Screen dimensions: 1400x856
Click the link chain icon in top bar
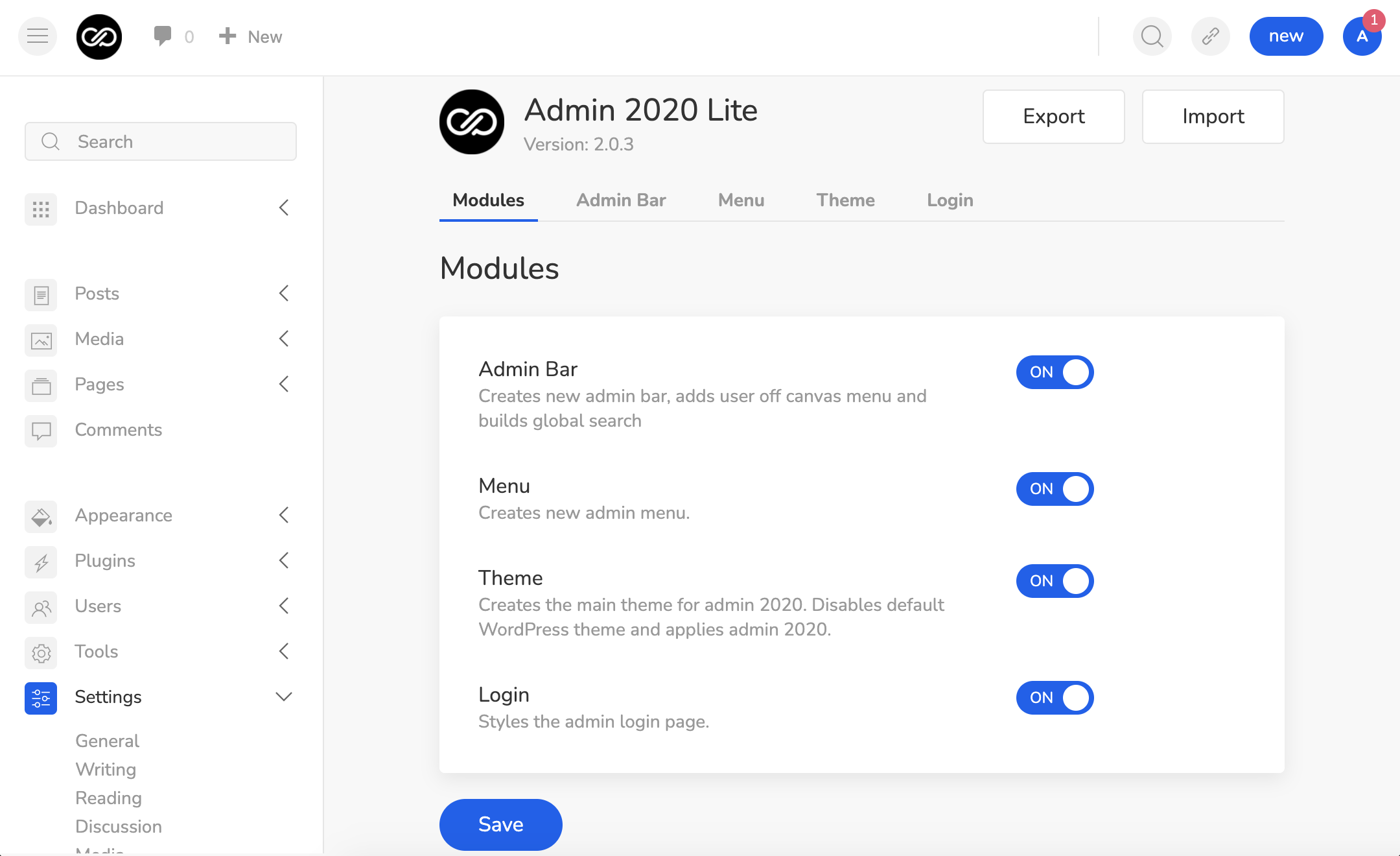pyautogui.click(x=1210, y=36)
